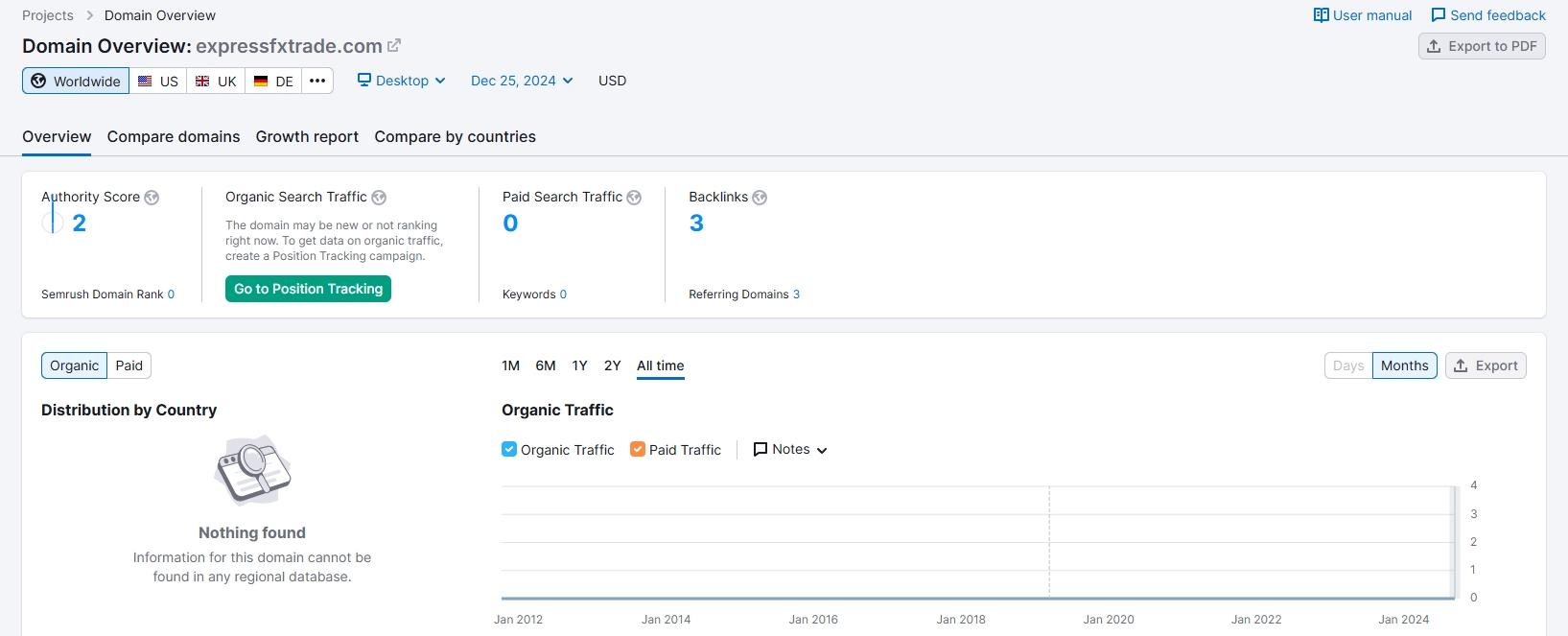Click the upload icon in the chart Export button
Image resolution: width=1568 pixels, height=636 pixels.
coord(1461,365)
